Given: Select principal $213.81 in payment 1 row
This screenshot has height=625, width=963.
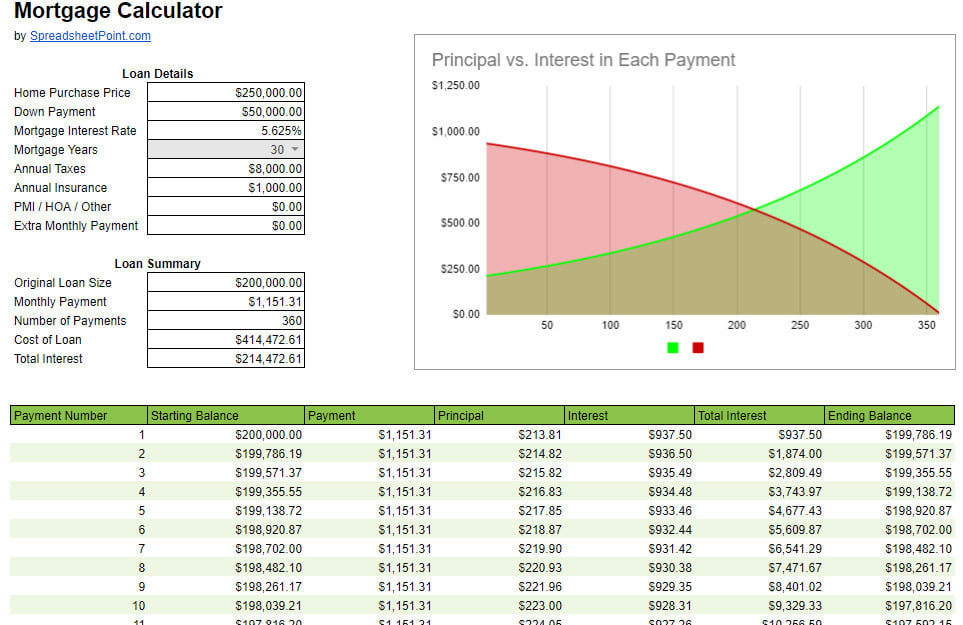Looking at the screenshot, I should point(500,435).
